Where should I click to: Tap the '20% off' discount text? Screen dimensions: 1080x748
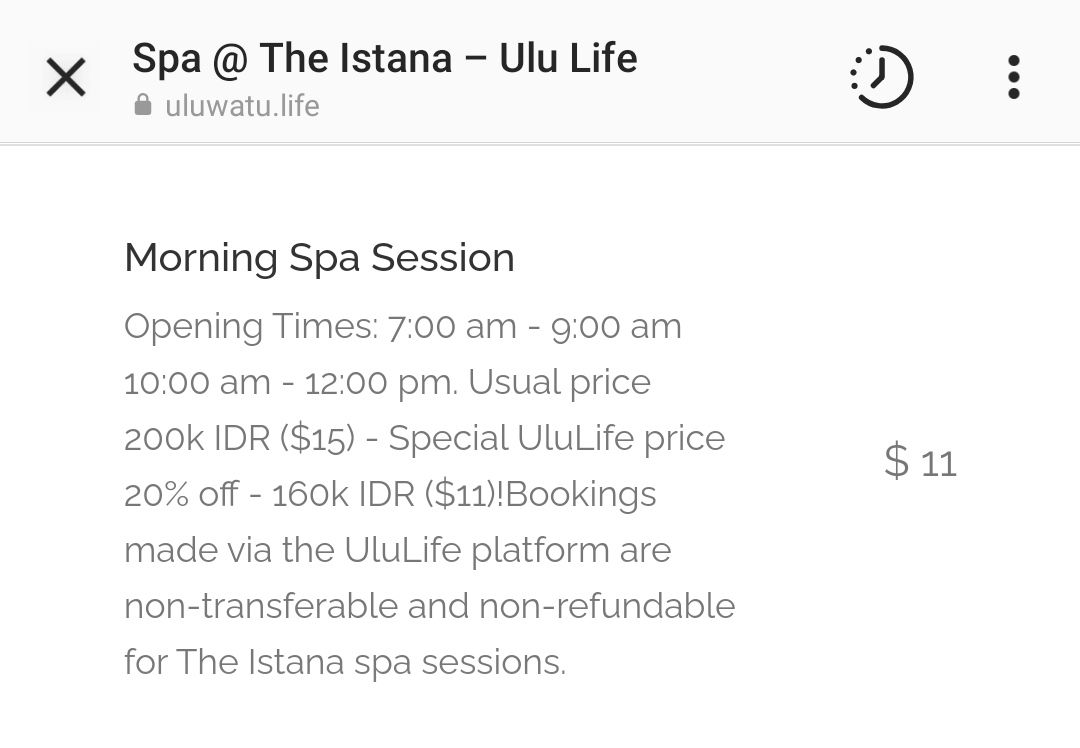181,495
